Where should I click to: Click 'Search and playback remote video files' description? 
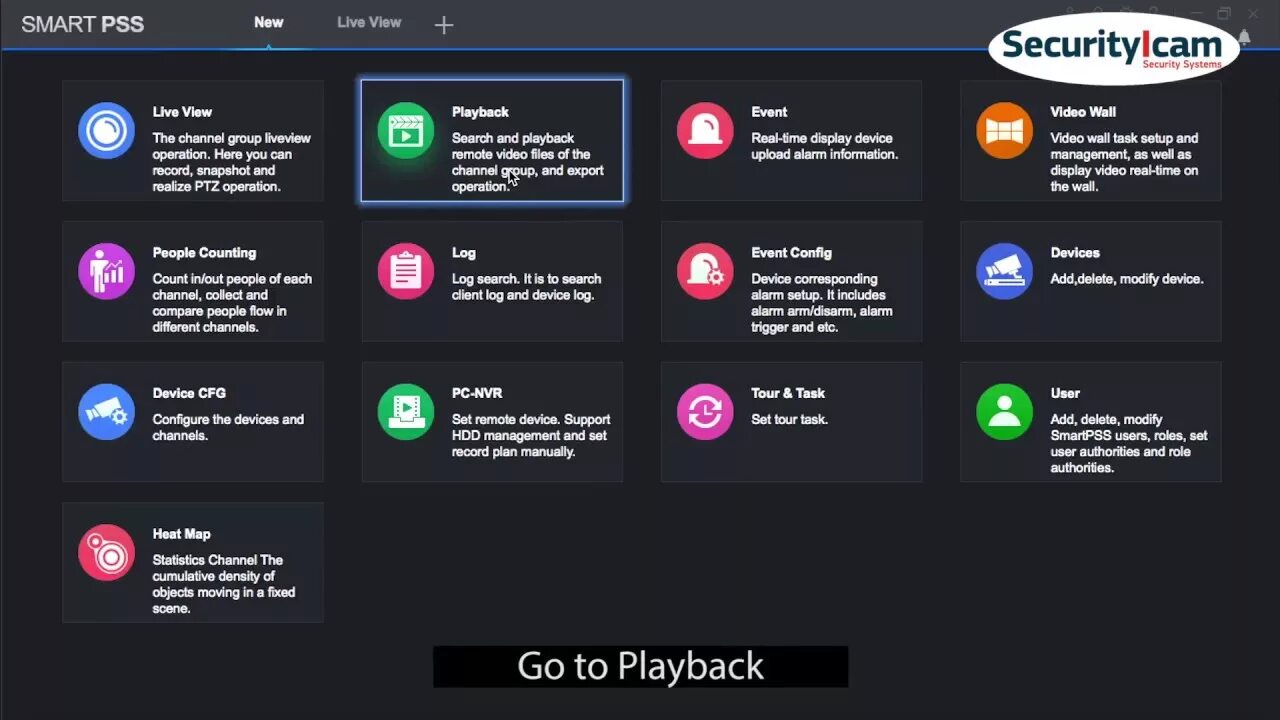click(528, 162)
